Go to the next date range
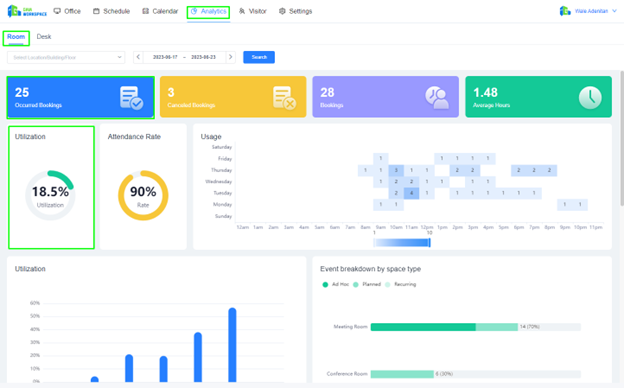The height and width of the screenshot is (388, 624). pyautogui.click(x=230, y=57)
